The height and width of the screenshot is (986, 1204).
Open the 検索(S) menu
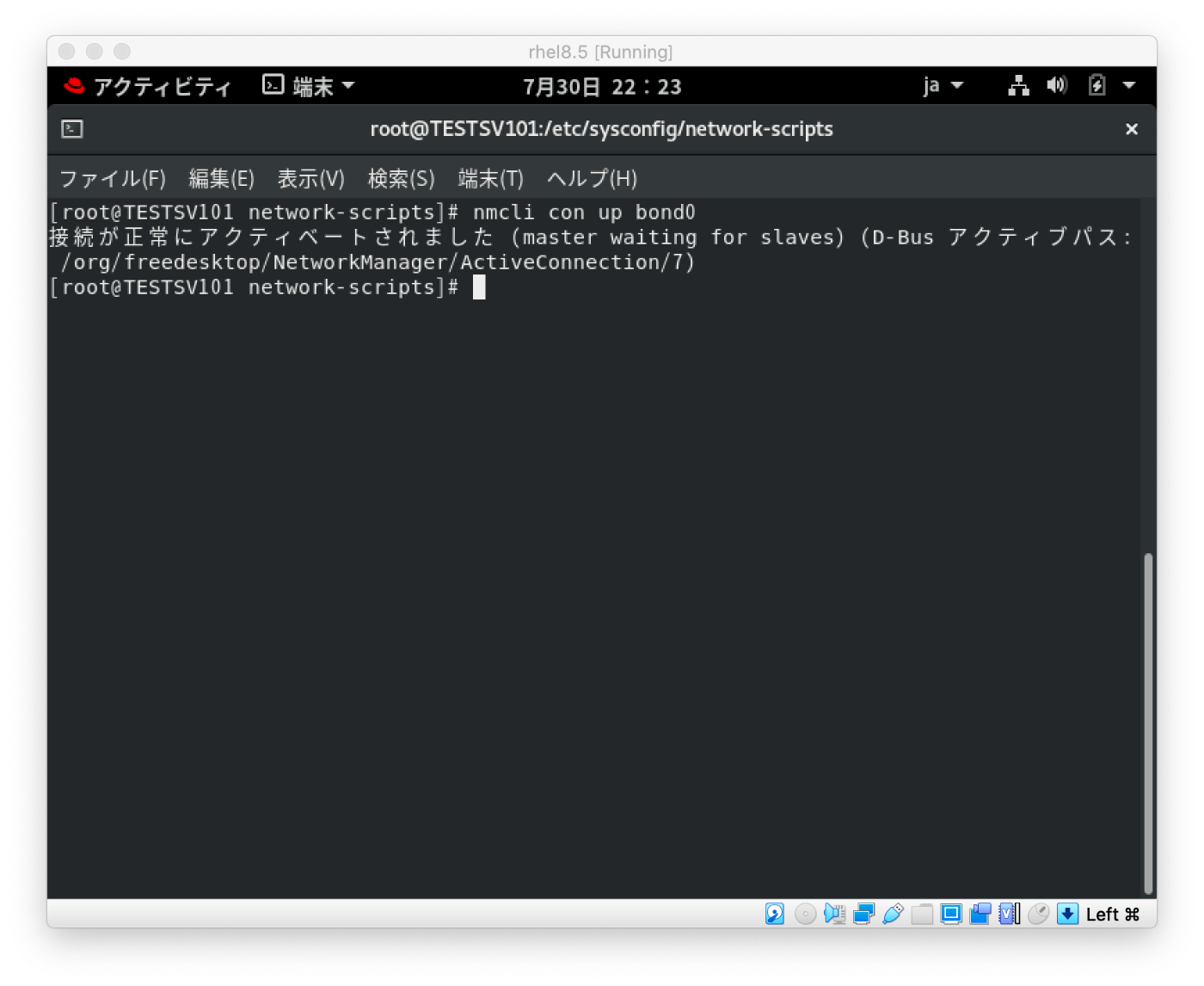(402, 179)
